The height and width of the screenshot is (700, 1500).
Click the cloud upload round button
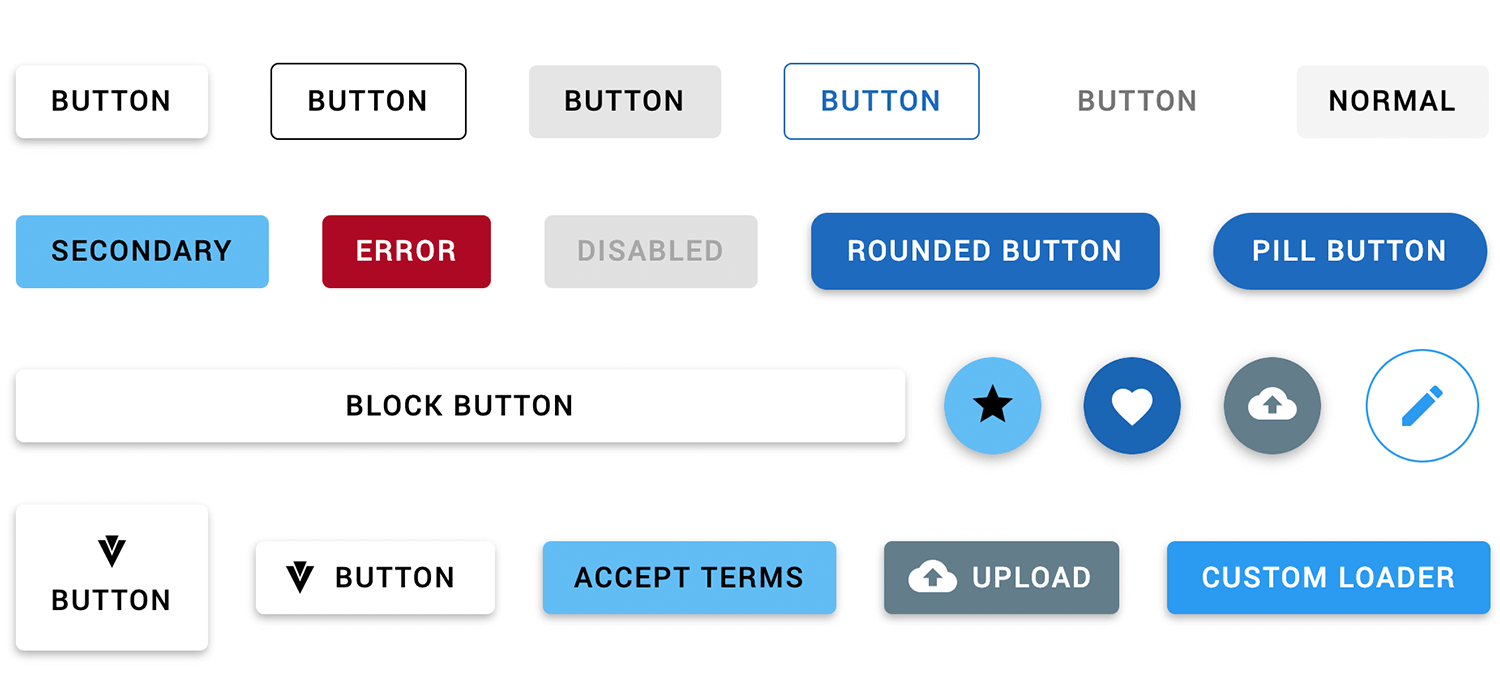[x=1272, y=405]
